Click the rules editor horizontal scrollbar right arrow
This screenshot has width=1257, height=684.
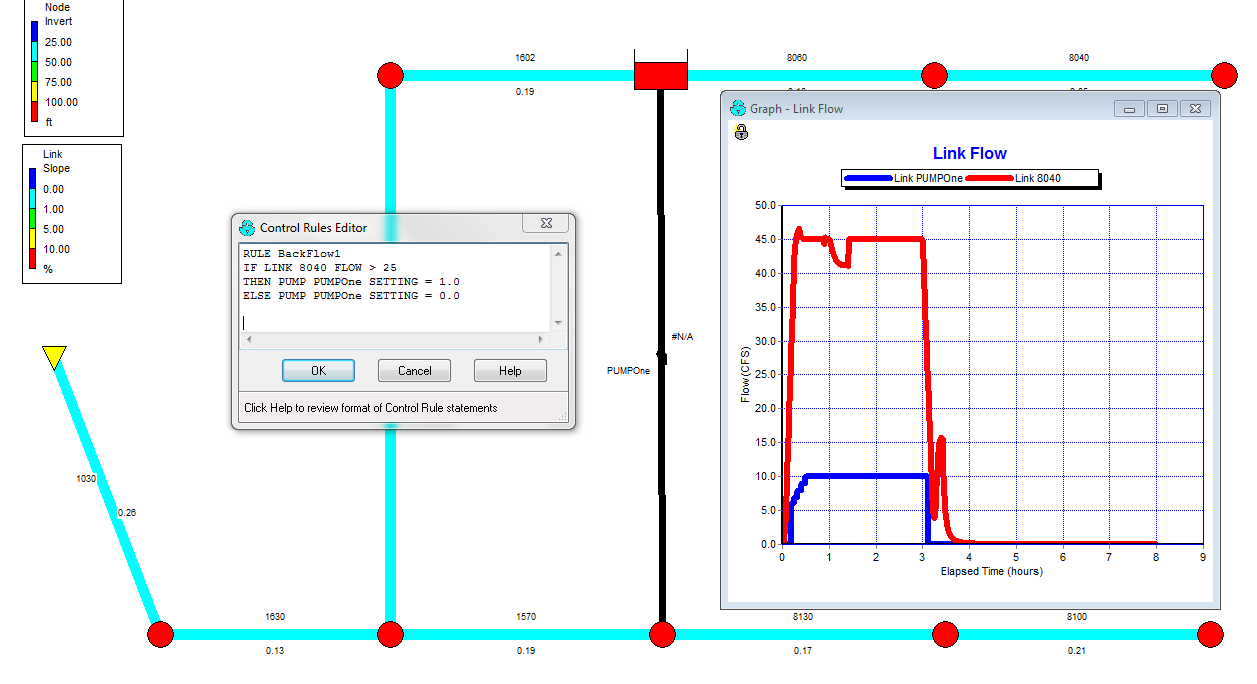[542, 340]
